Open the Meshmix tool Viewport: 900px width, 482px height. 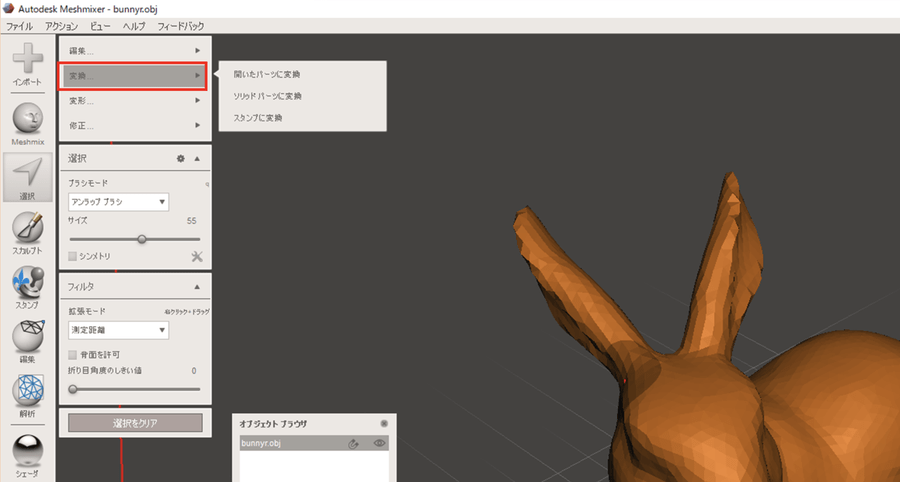point(28,119)
